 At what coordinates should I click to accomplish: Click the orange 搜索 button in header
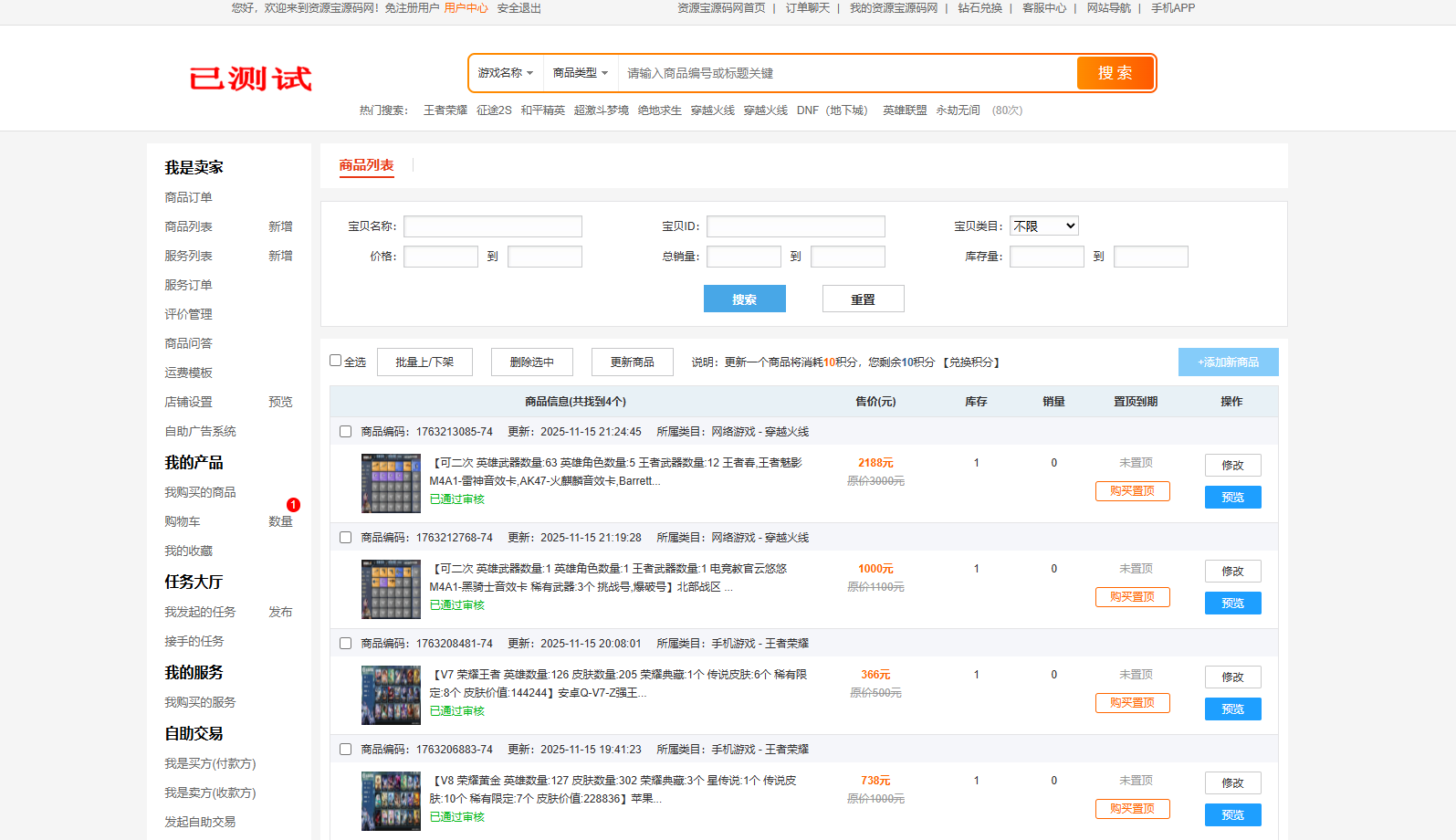(x=1116, y=73)
